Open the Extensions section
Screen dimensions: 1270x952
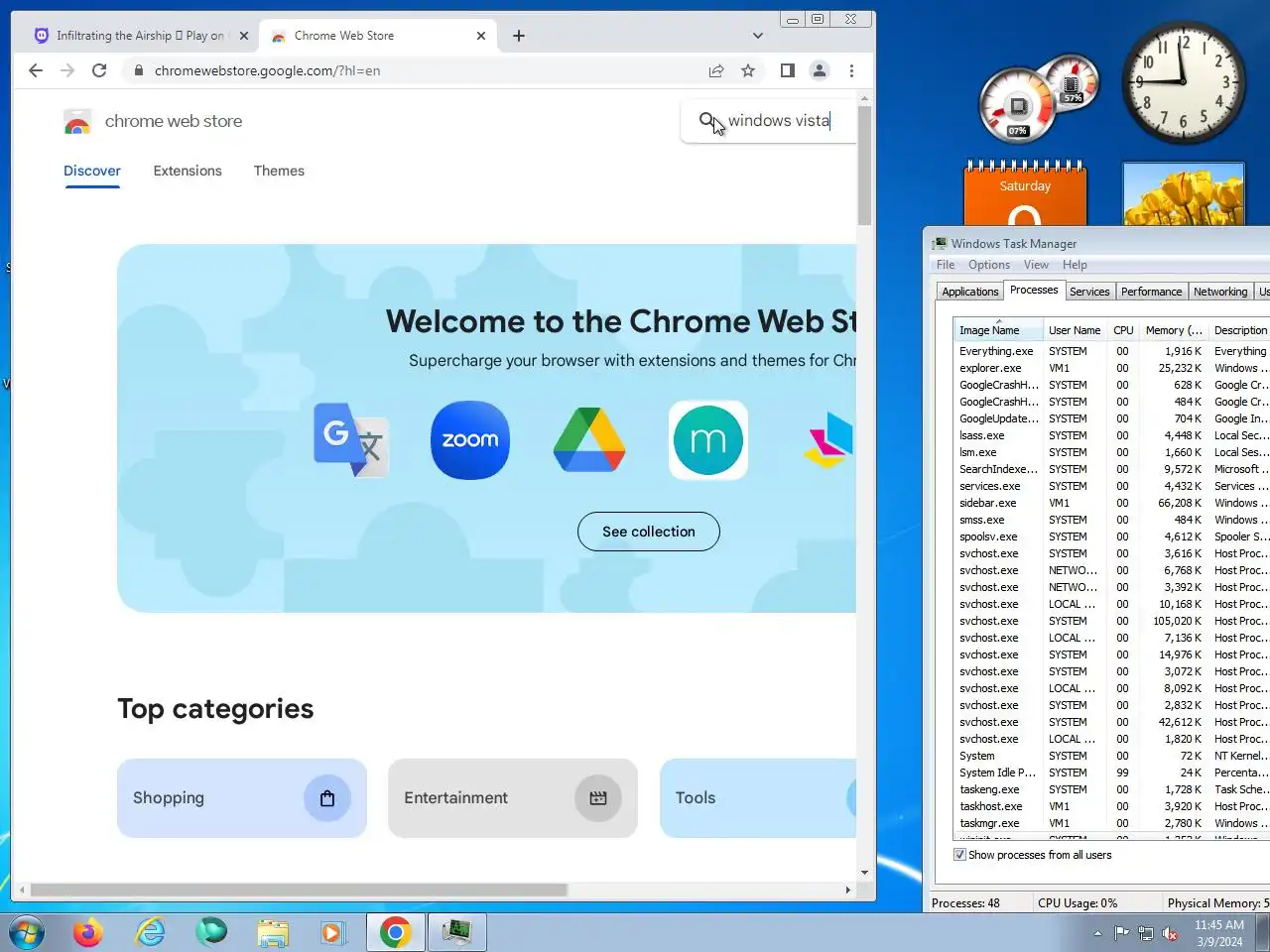(x=188, y=171)
